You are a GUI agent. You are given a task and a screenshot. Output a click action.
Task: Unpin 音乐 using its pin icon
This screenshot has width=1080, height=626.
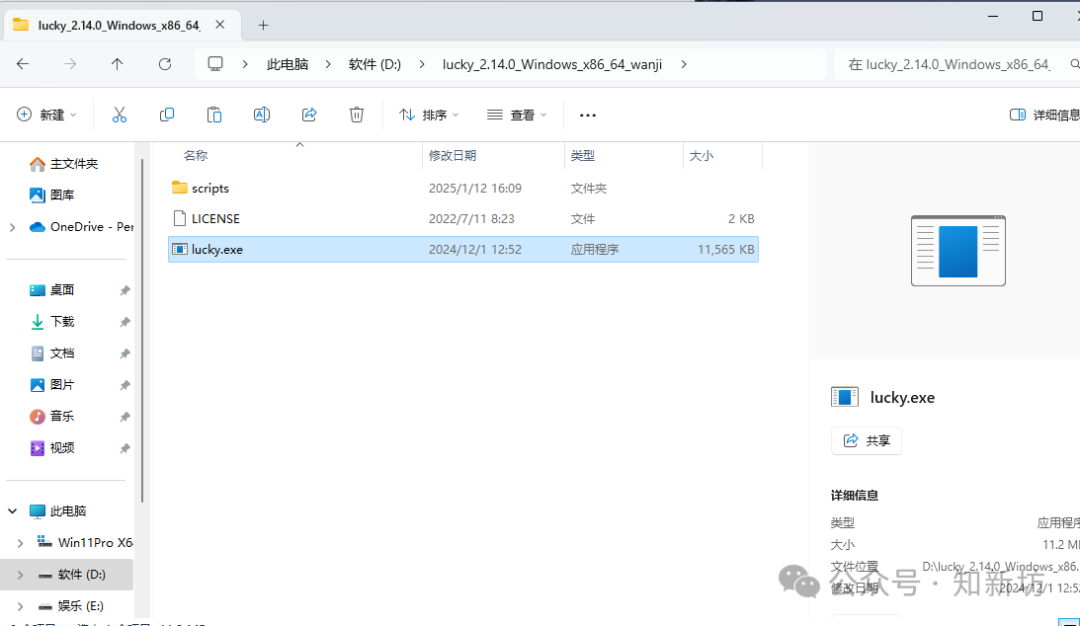click(x=125, y=417)
